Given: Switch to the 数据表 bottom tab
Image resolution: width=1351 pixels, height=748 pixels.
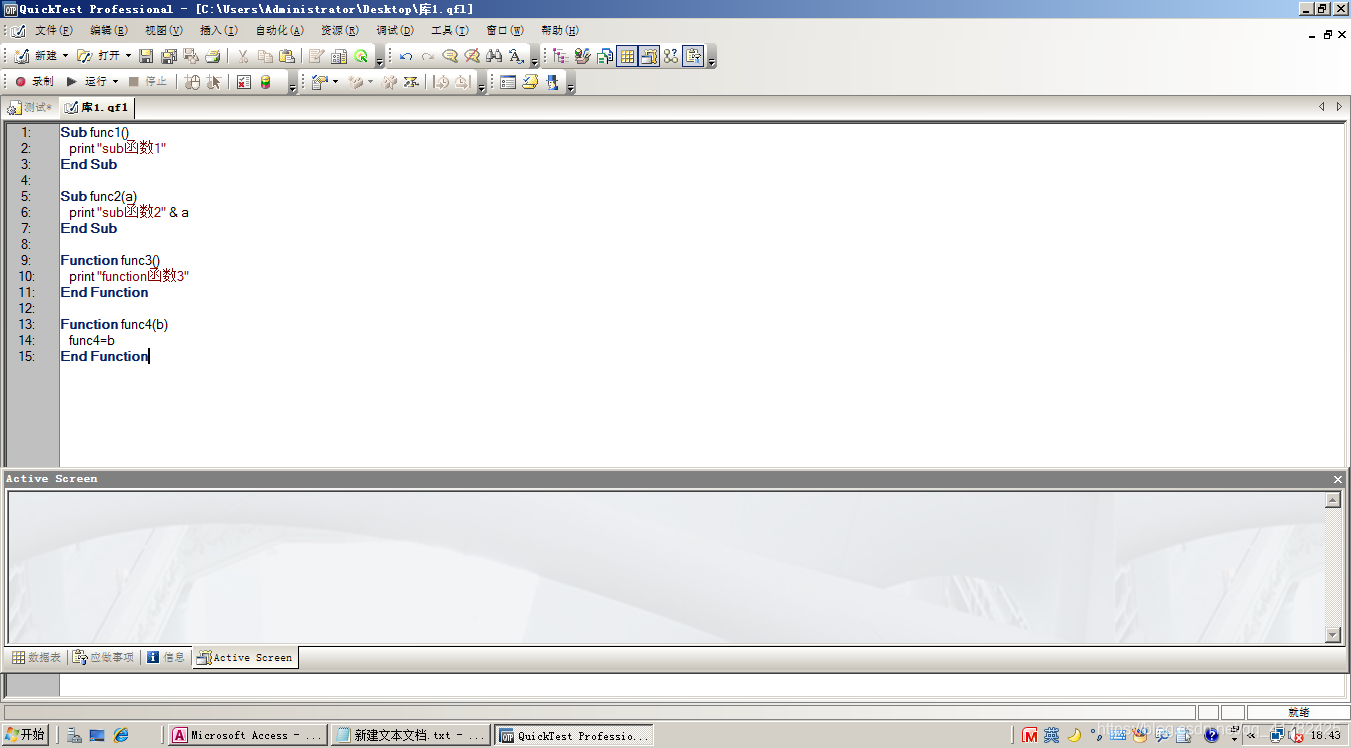Looking at the screenshot, I should pos(36,657).
